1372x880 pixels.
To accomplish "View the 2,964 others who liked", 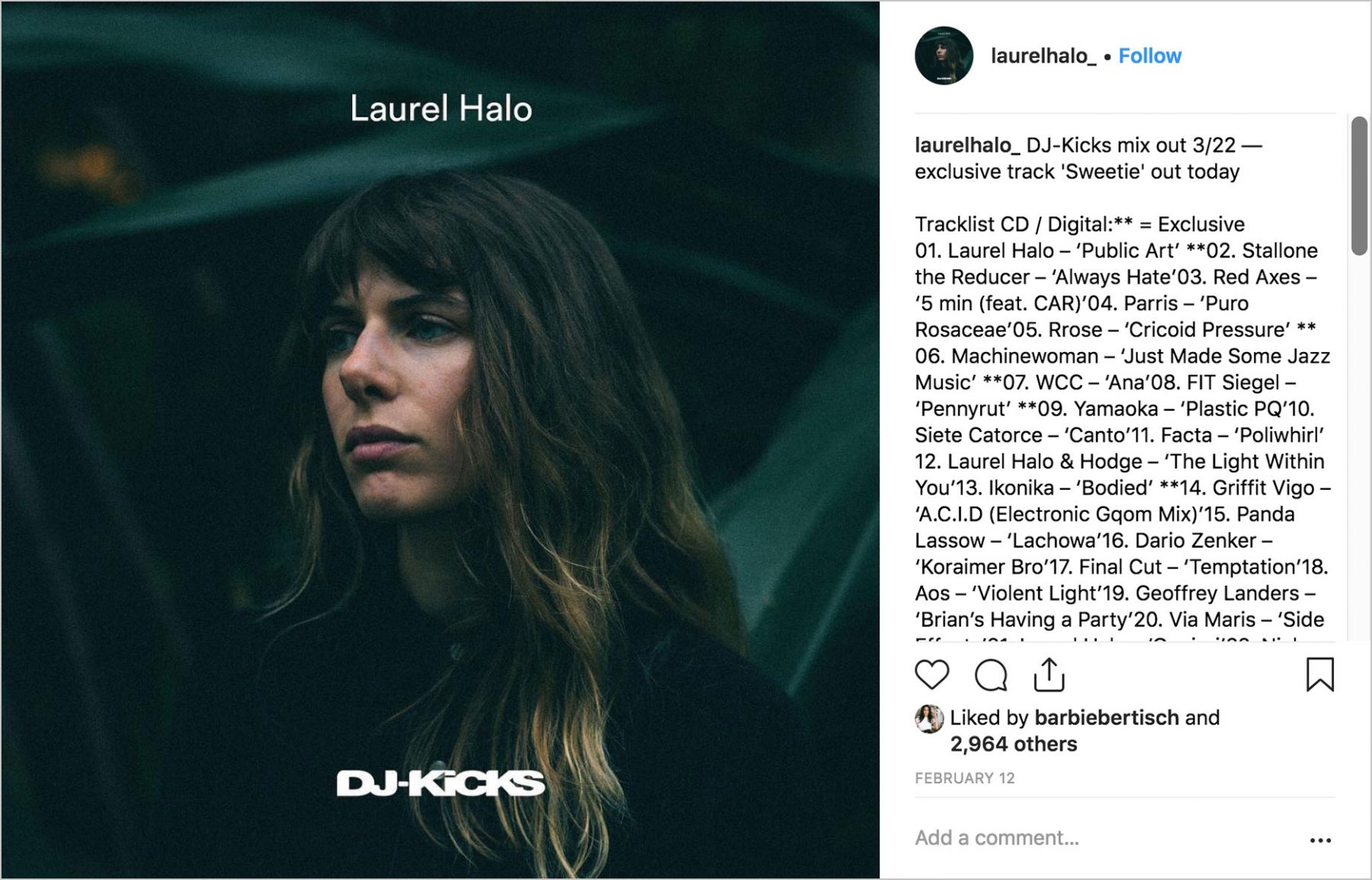I will [1013, 744].
